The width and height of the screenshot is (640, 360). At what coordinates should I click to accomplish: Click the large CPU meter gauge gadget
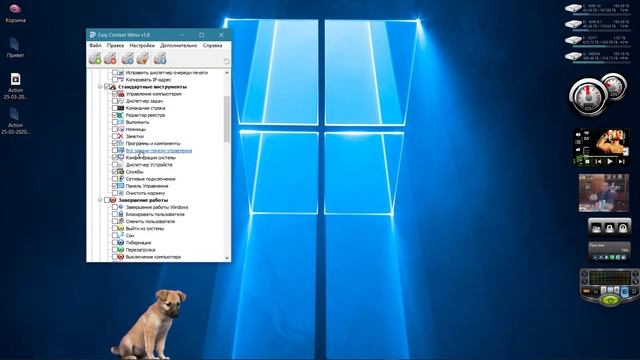click(x=588, y=98)
